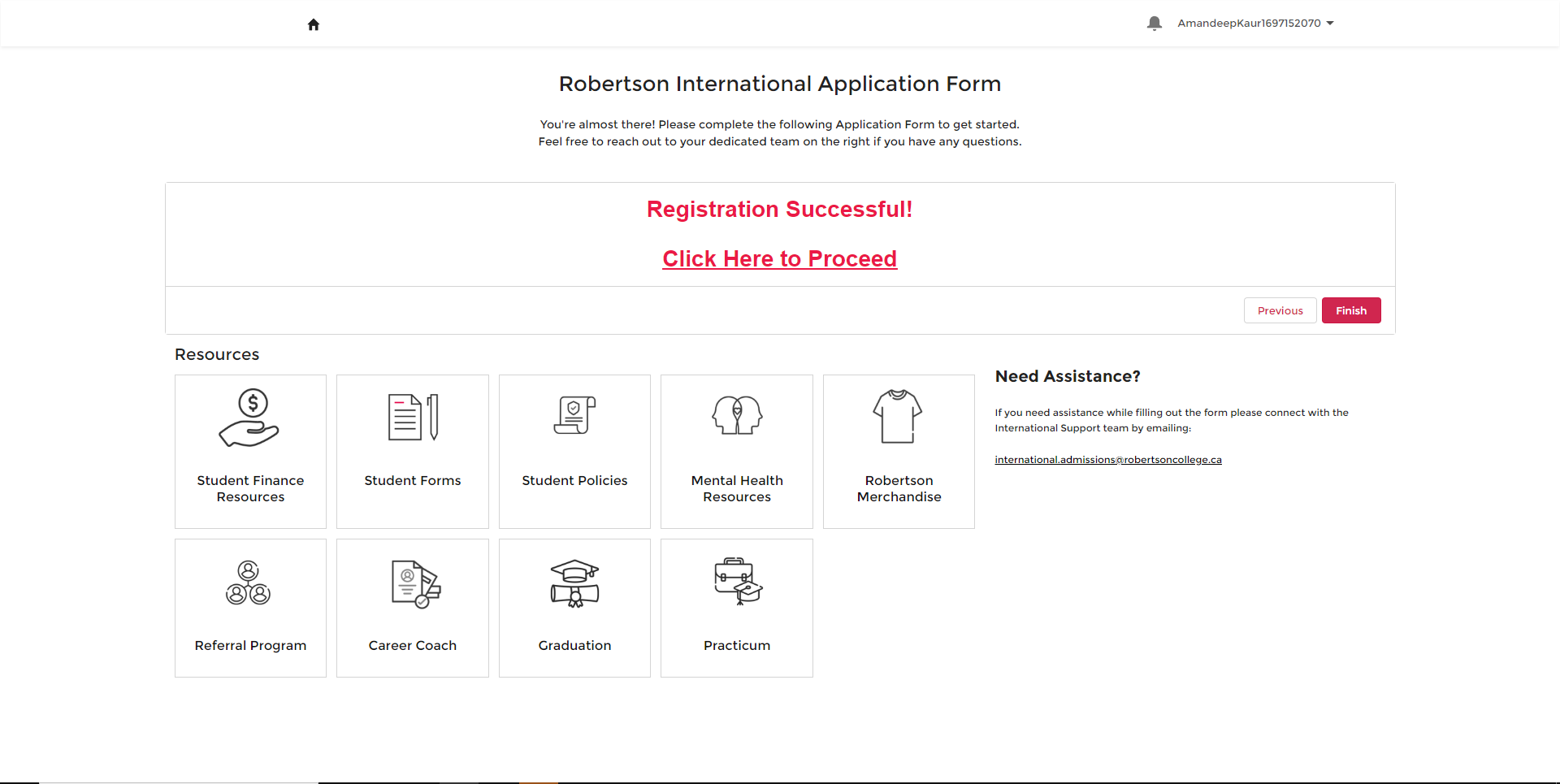Click the 'Need Assistance?' heading
The width and height of the screenshot is (1560, 784).
click(1068, 376)
